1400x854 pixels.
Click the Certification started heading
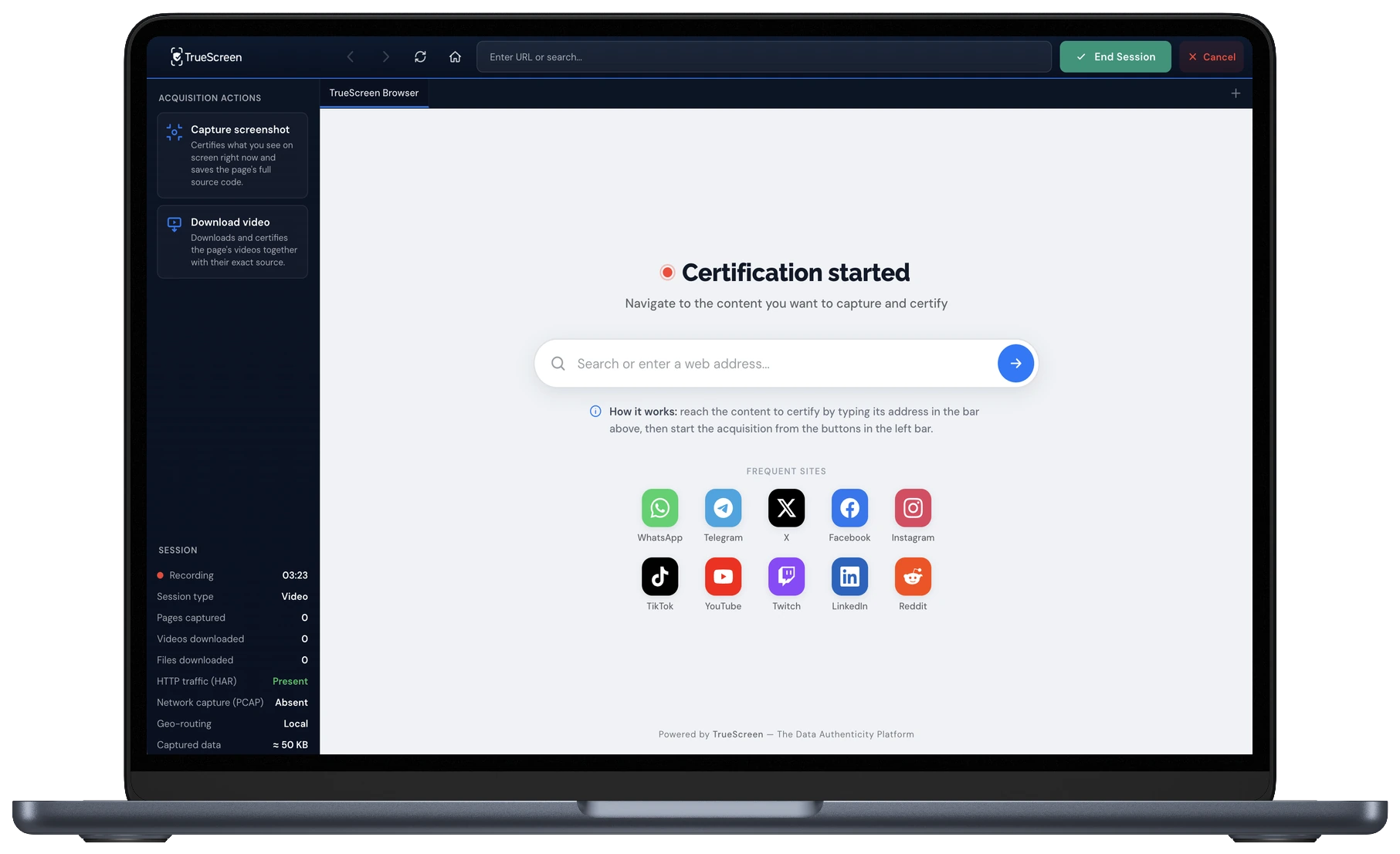795,273
